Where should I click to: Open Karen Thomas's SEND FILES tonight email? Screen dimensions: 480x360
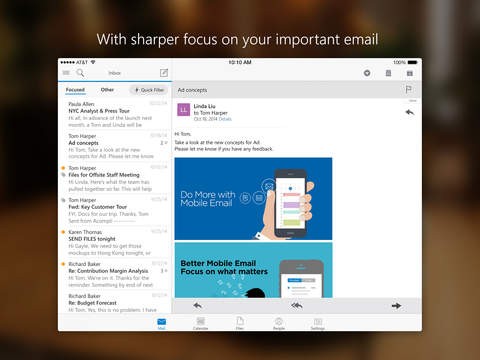click(115, 242)
